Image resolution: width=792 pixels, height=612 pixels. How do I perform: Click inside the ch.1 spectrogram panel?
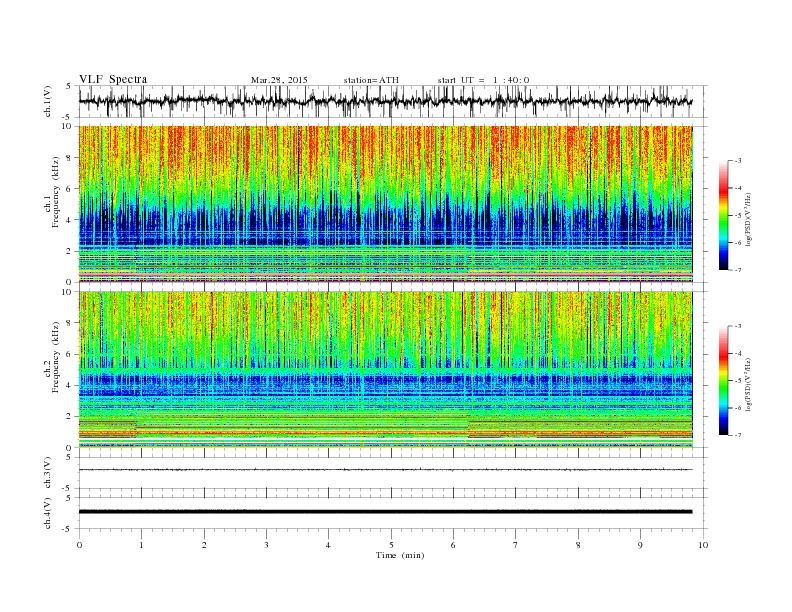click(x=385, y=204)
